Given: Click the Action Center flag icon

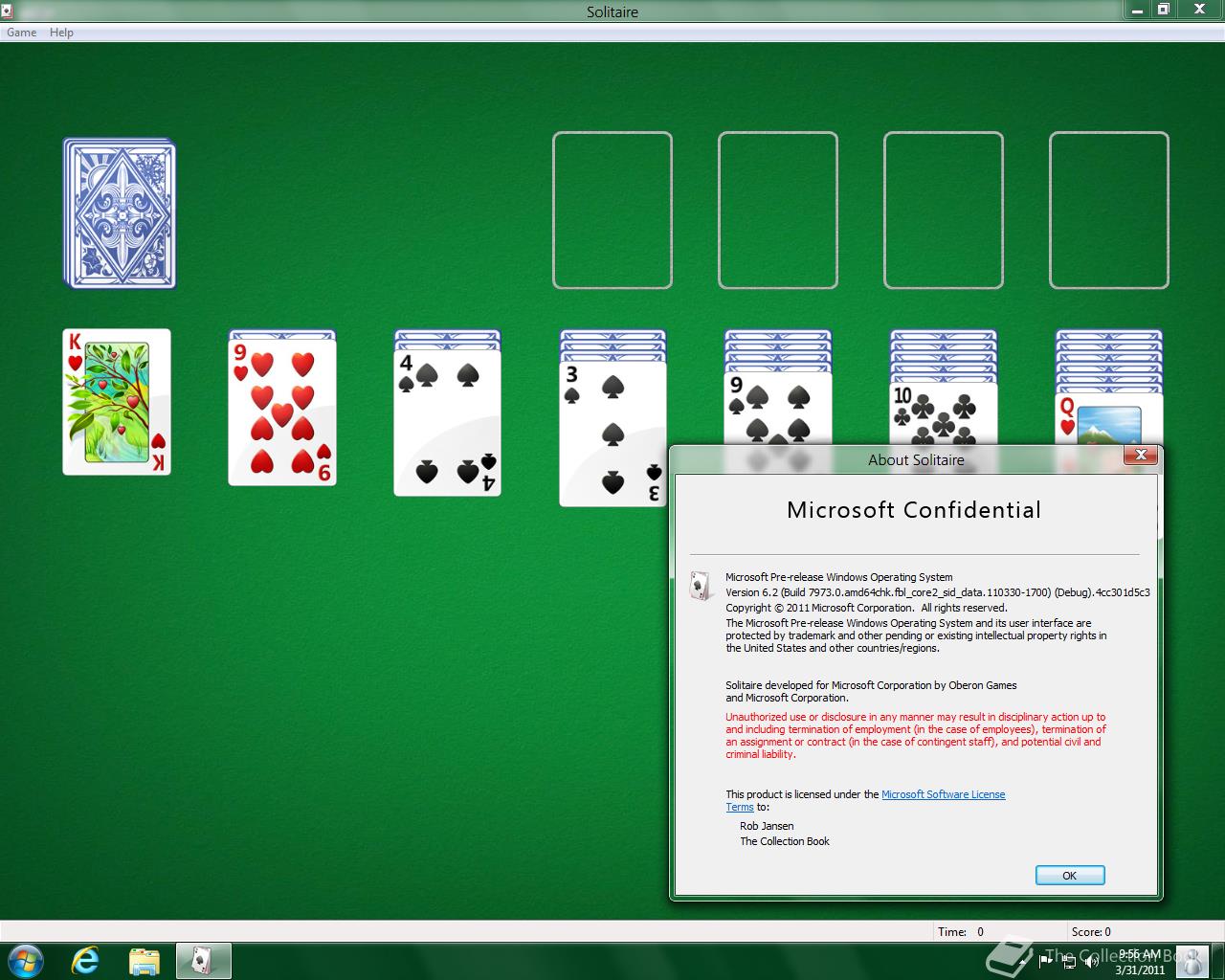Looking at the screenshot, I should coord(1046,962).
